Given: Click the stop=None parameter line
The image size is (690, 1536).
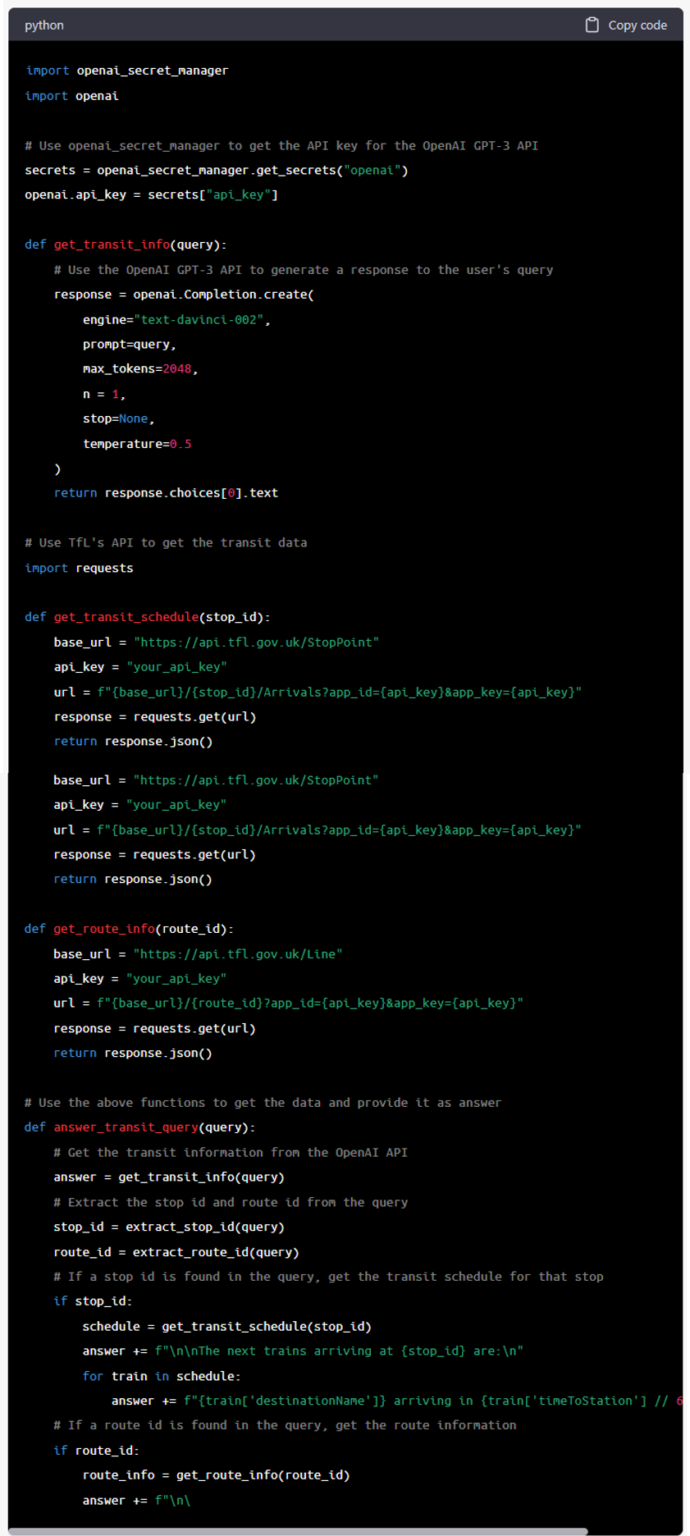Looking at the screenshot, I should pos(118,419).
